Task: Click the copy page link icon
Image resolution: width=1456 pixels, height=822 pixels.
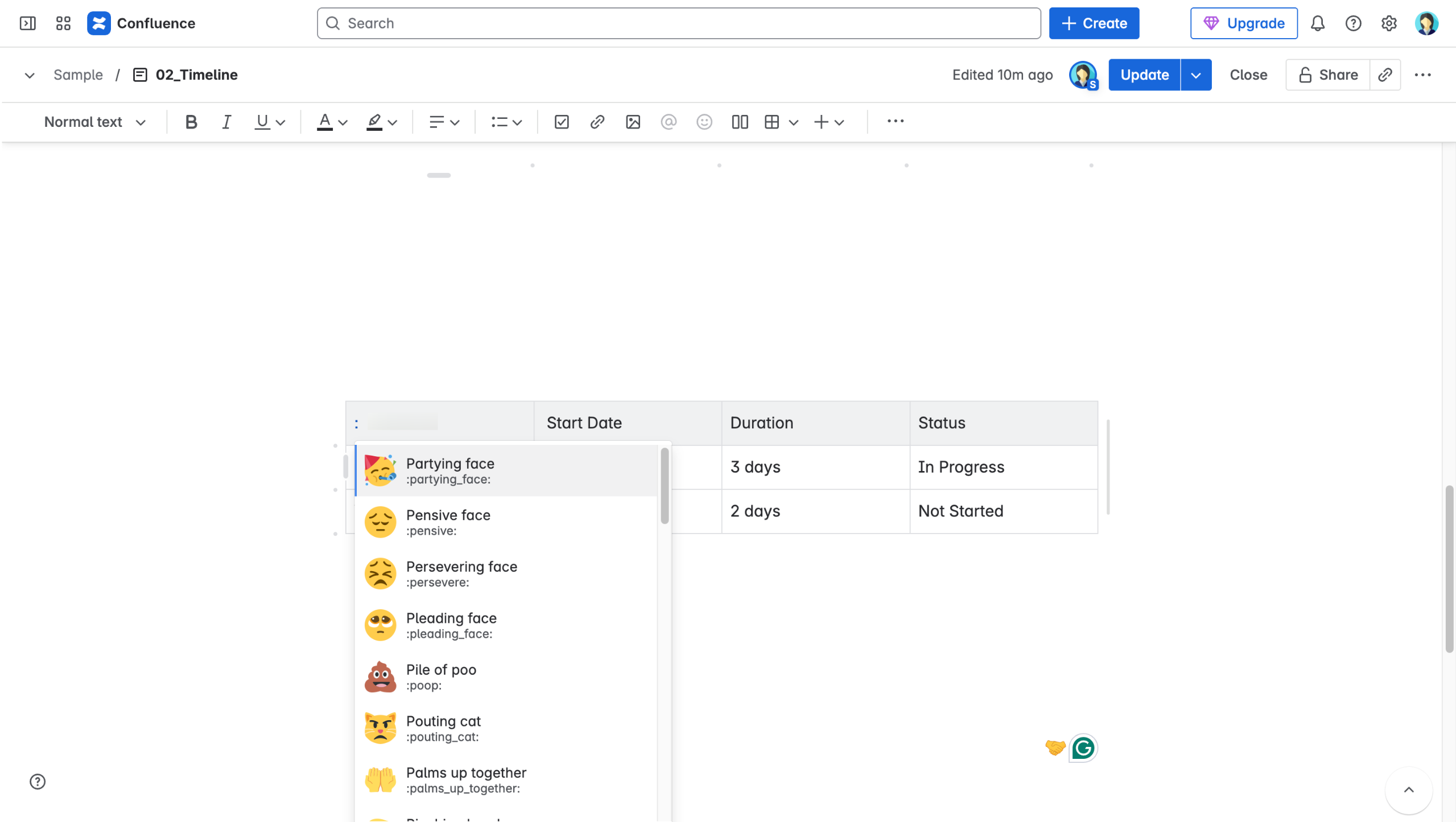Action: [x=1385, y=75]
